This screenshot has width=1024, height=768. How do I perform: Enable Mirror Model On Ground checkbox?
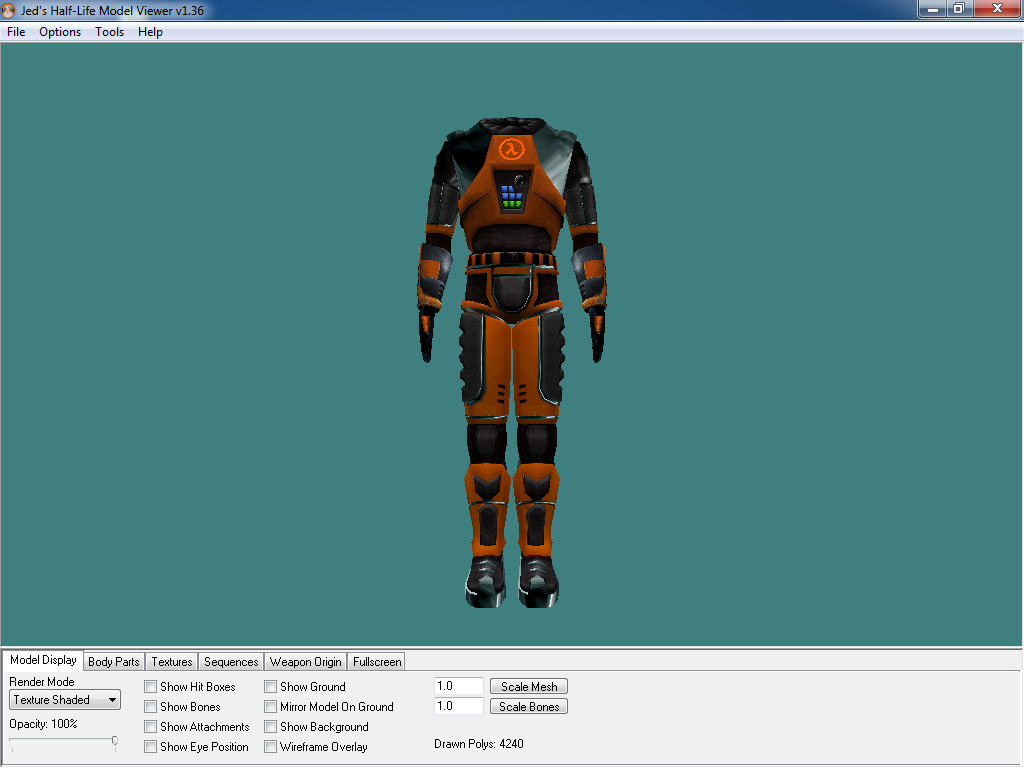click(x=270, y=707)
